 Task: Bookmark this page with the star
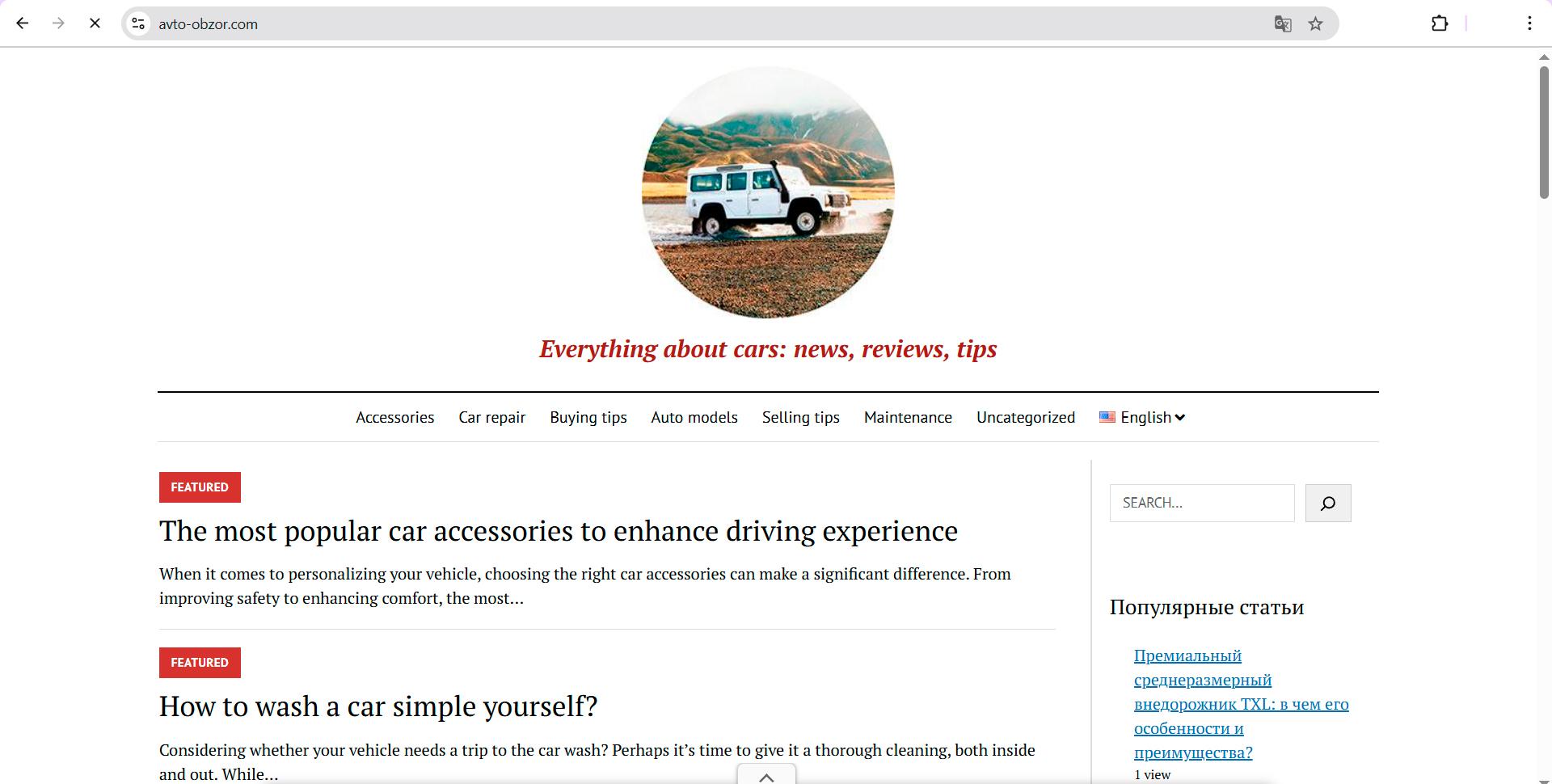click(1316, 23)
